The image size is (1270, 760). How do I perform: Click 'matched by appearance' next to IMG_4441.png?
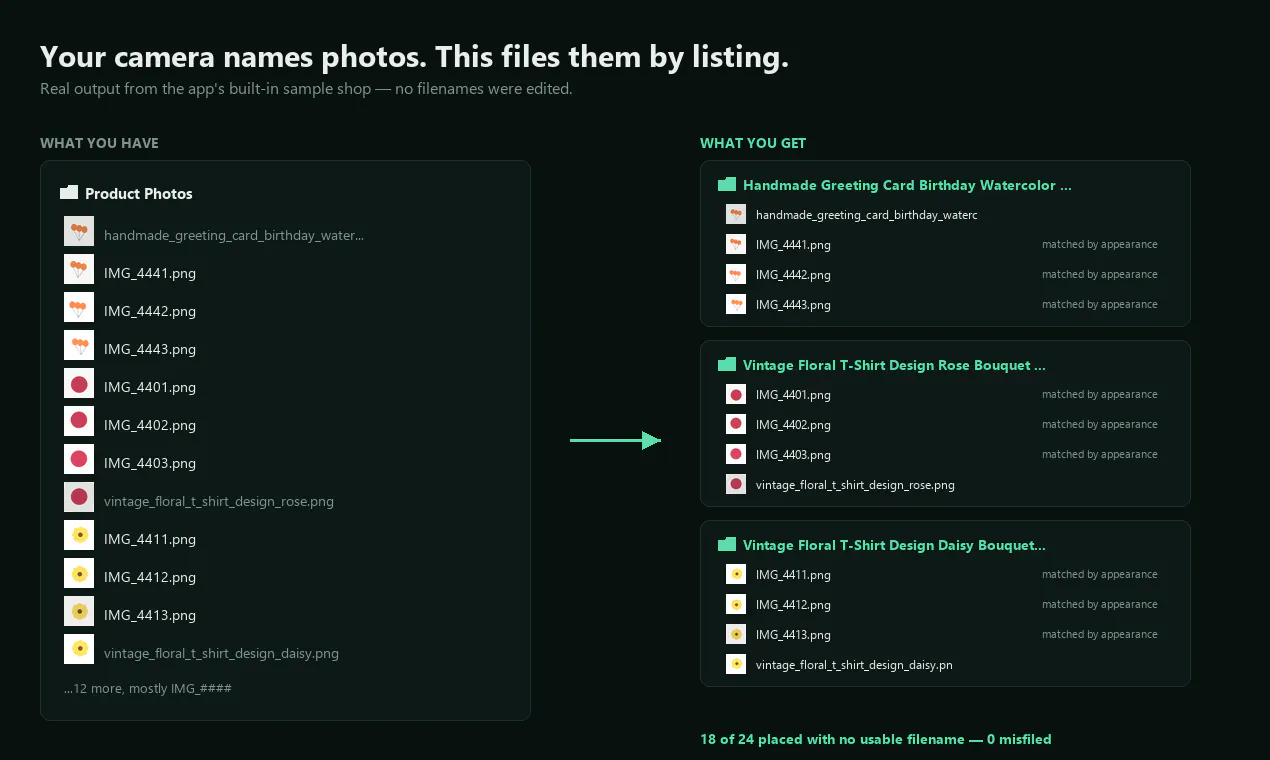point(1100,244)
